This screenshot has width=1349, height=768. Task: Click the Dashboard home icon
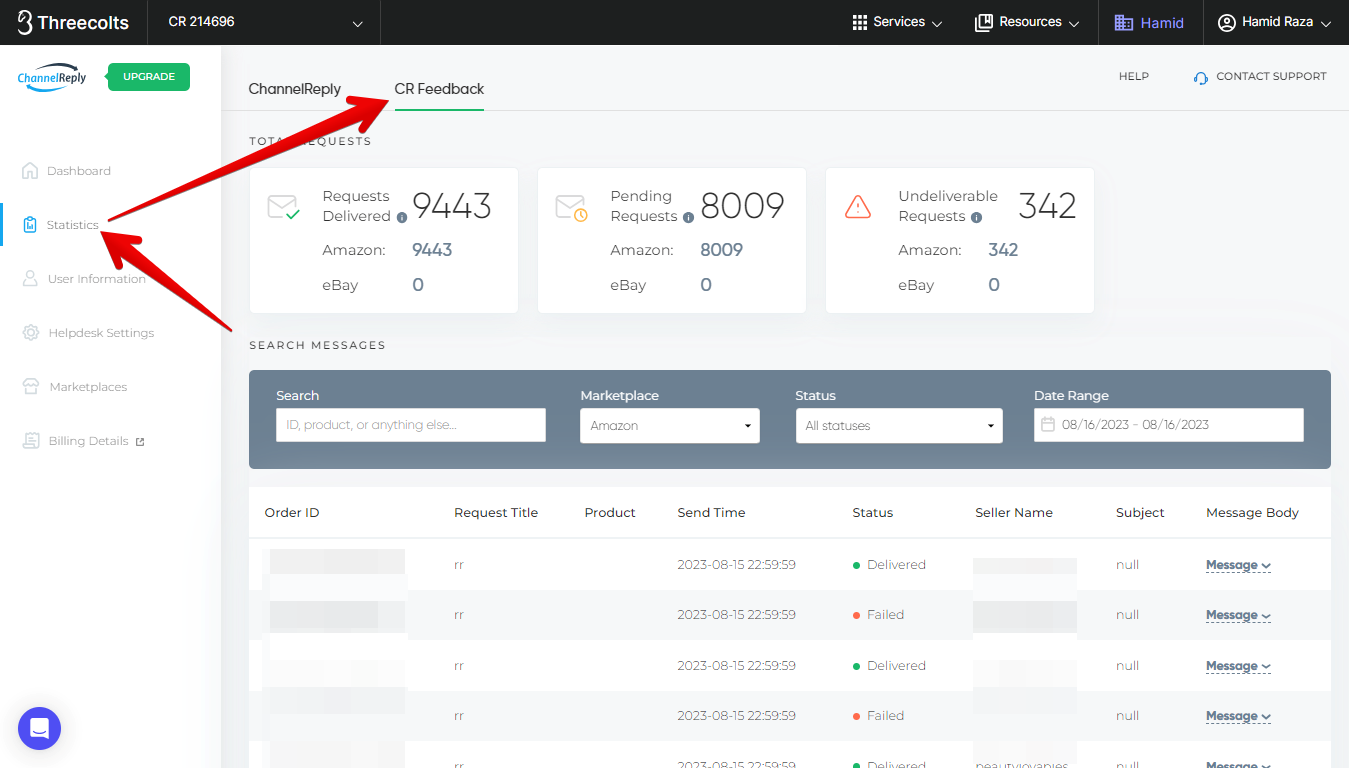coord(30,171)
